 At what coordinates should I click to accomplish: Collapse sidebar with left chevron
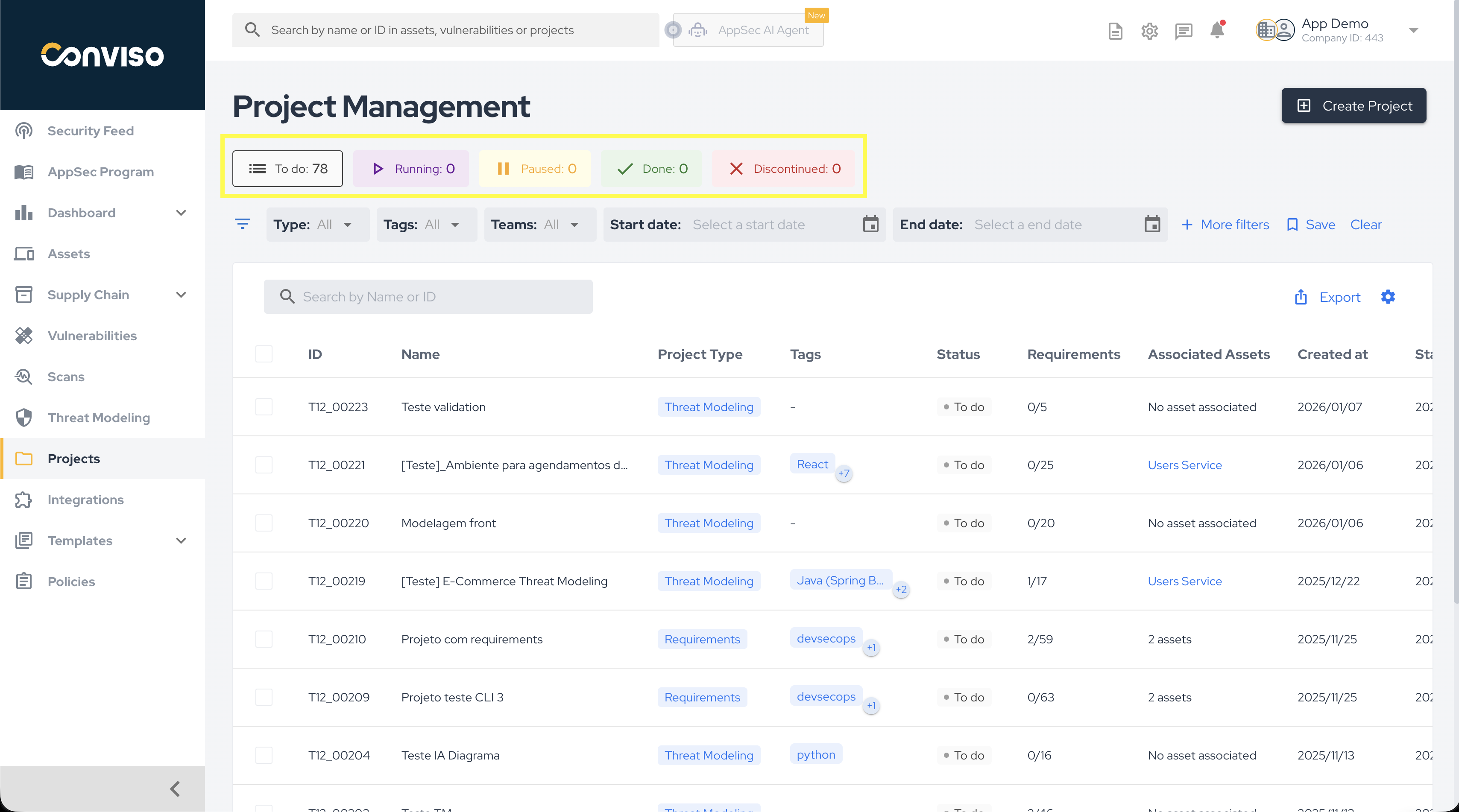point(175,788)
